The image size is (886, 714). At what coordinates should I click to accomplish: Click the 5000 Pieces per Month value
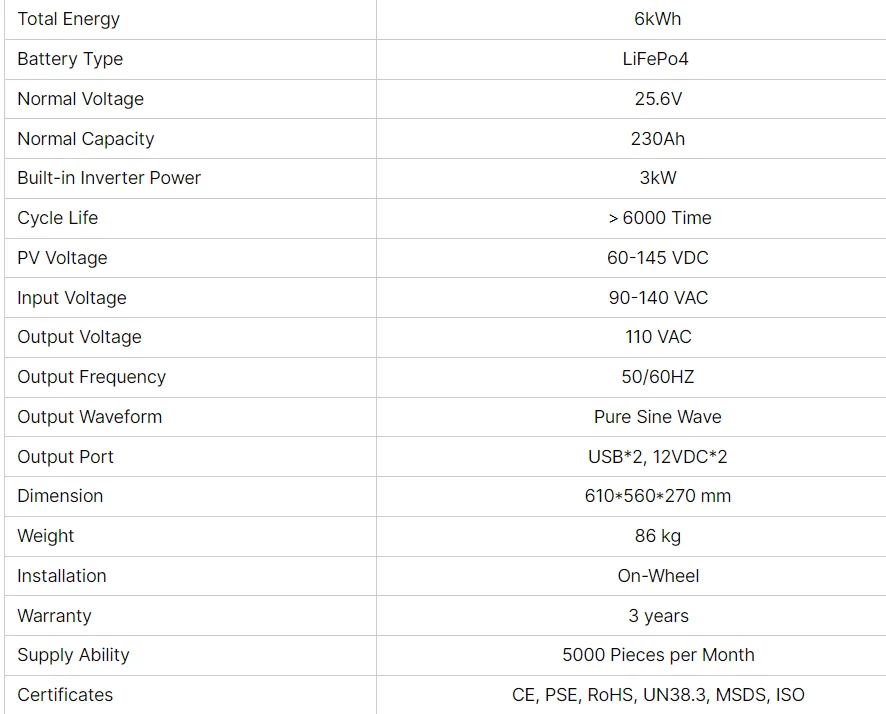pos(658,655)
